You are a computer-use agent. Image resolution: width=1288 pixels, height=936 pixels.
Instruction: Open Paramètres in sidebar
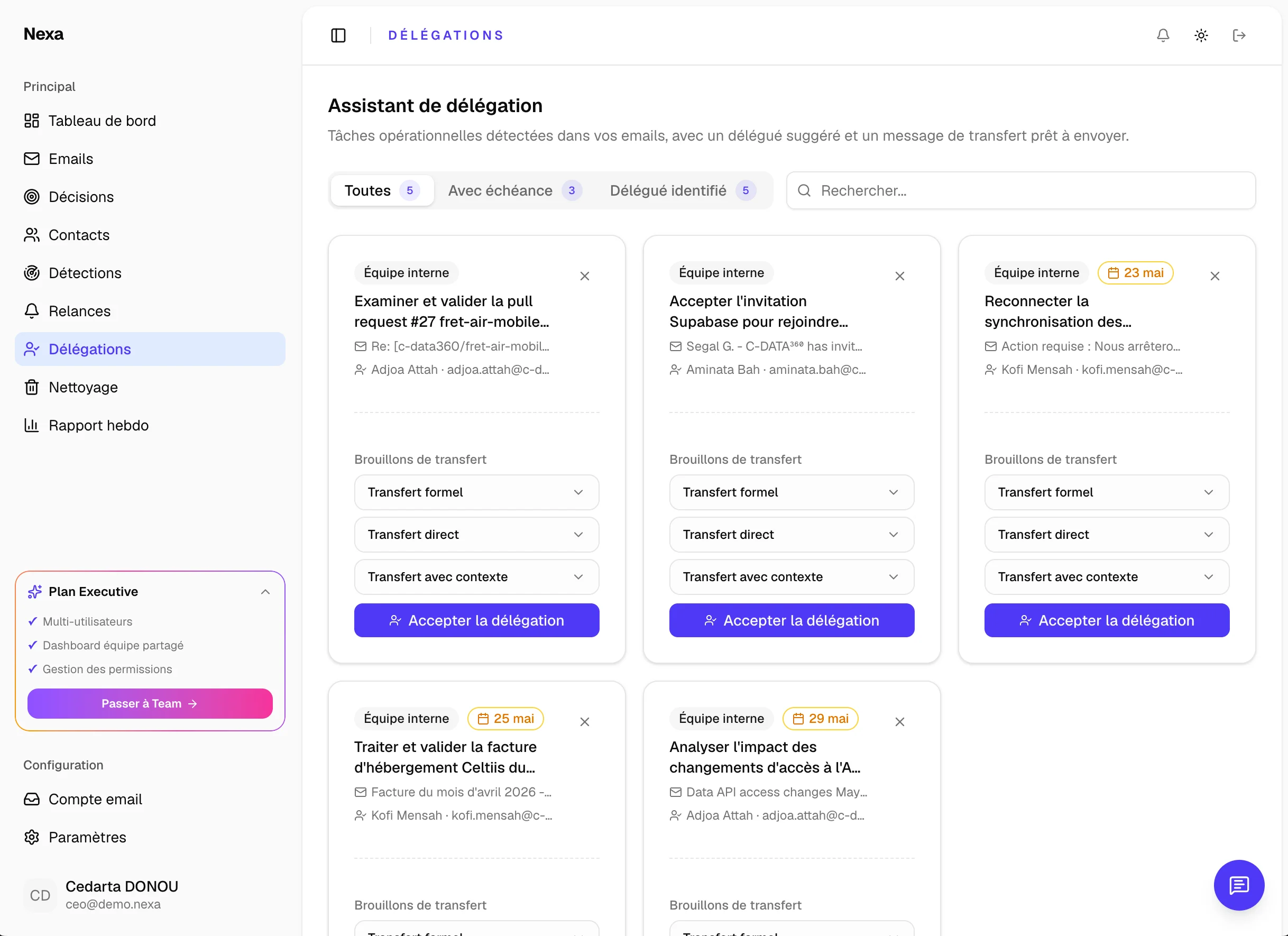click(x=150, y=837)
